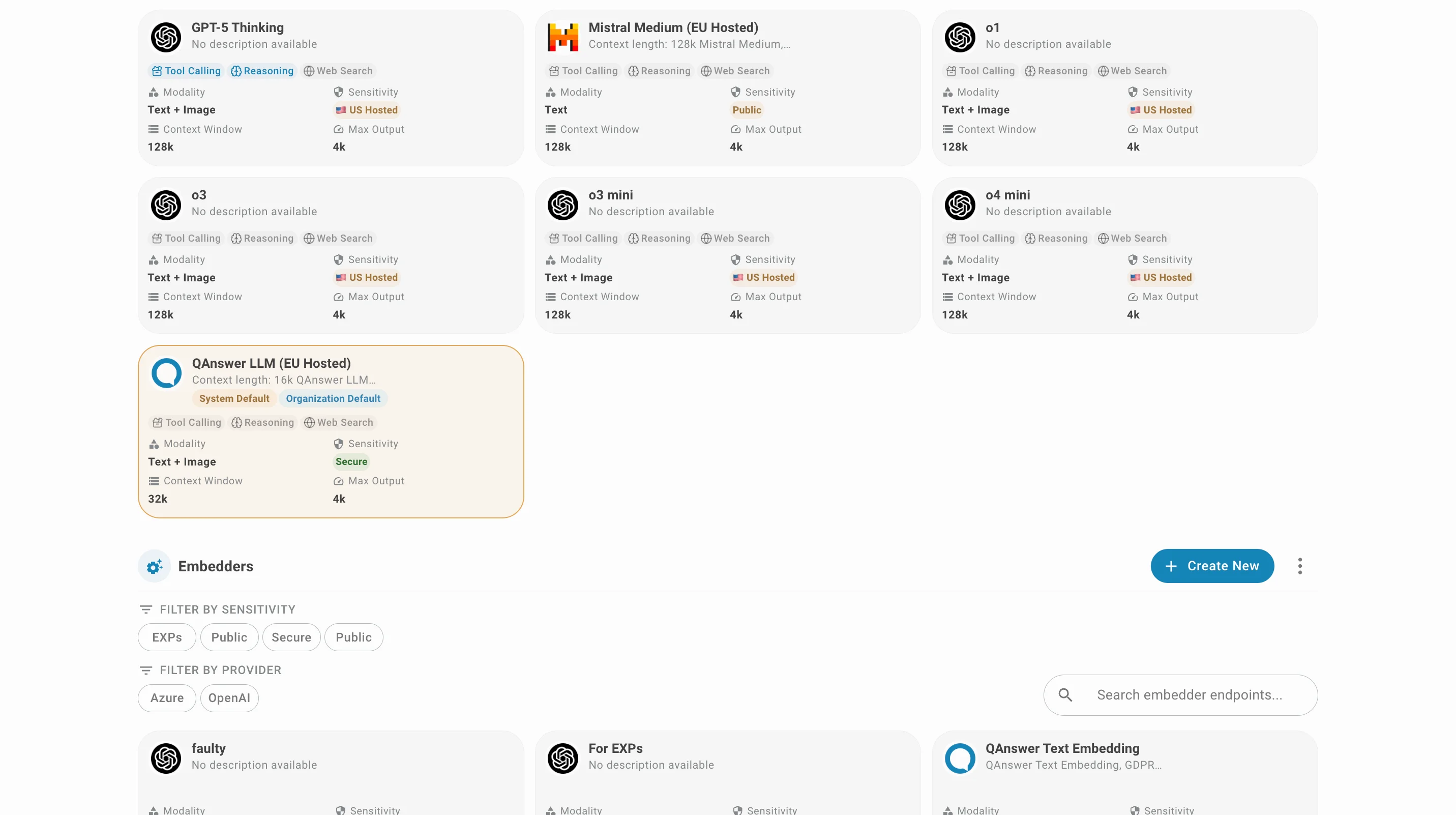This screenshot has width=1456, height=815.
Task: Toggle the EXPs sensitivity filter chip
Action: 167,637
